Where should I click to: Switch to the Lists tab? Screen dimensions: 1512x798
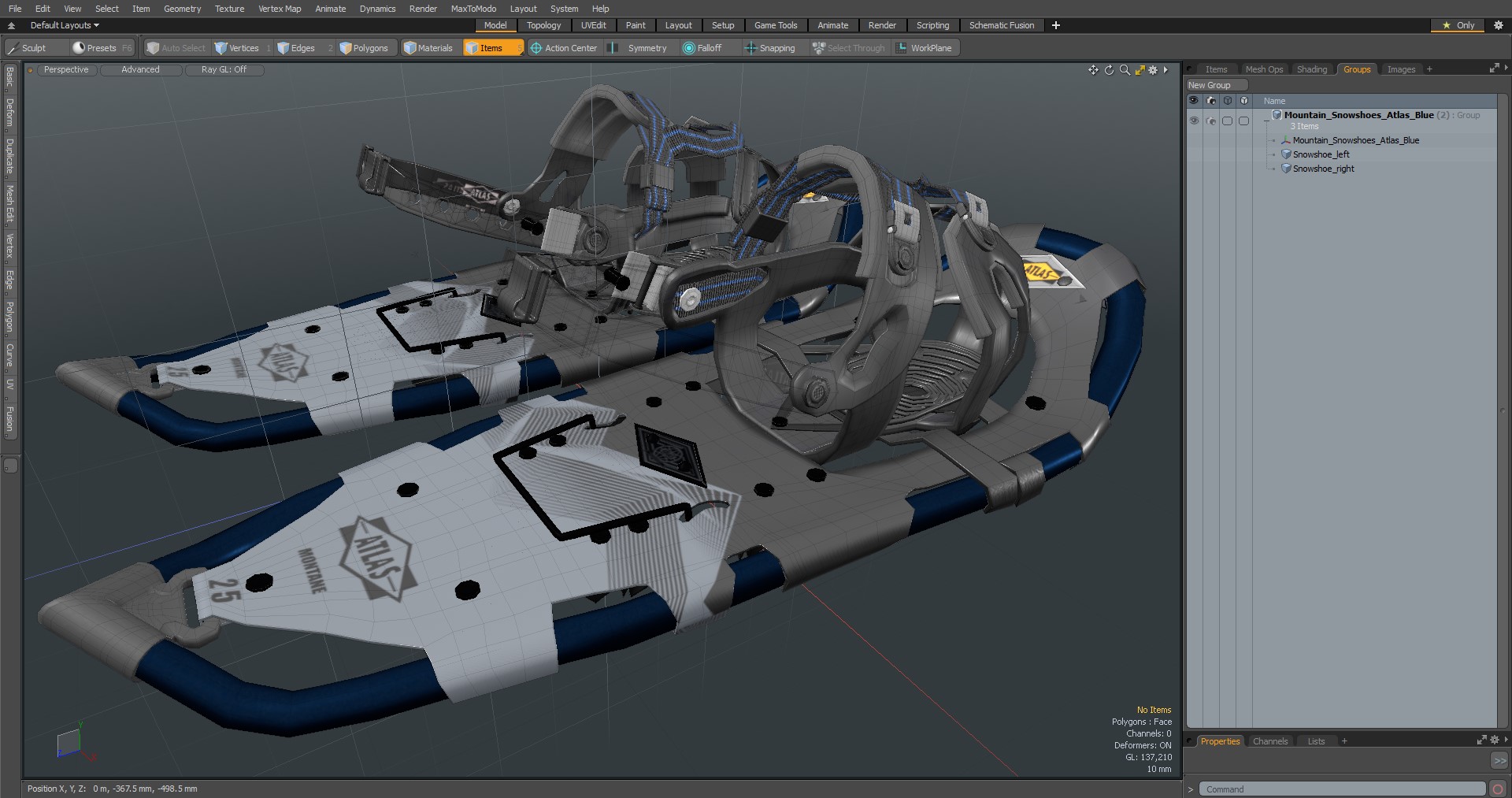point(1316,741)
